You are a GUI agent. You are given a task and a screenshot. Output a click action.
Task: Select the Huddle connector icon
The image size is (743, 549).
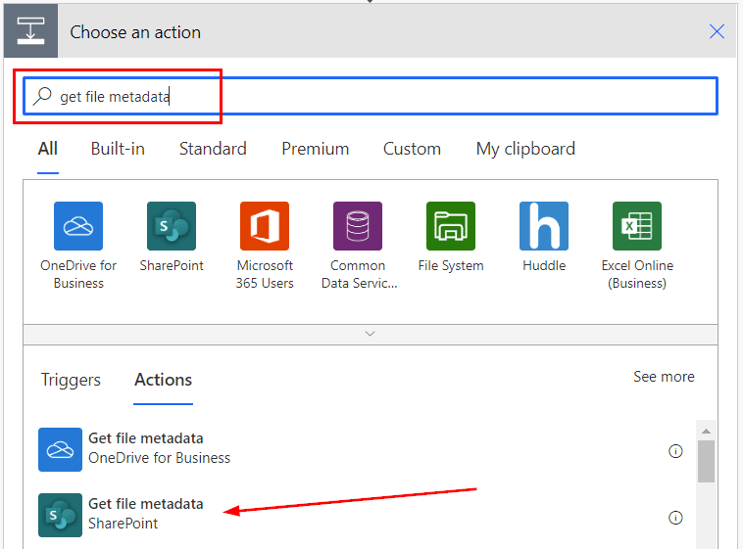[x=544, y=226]
